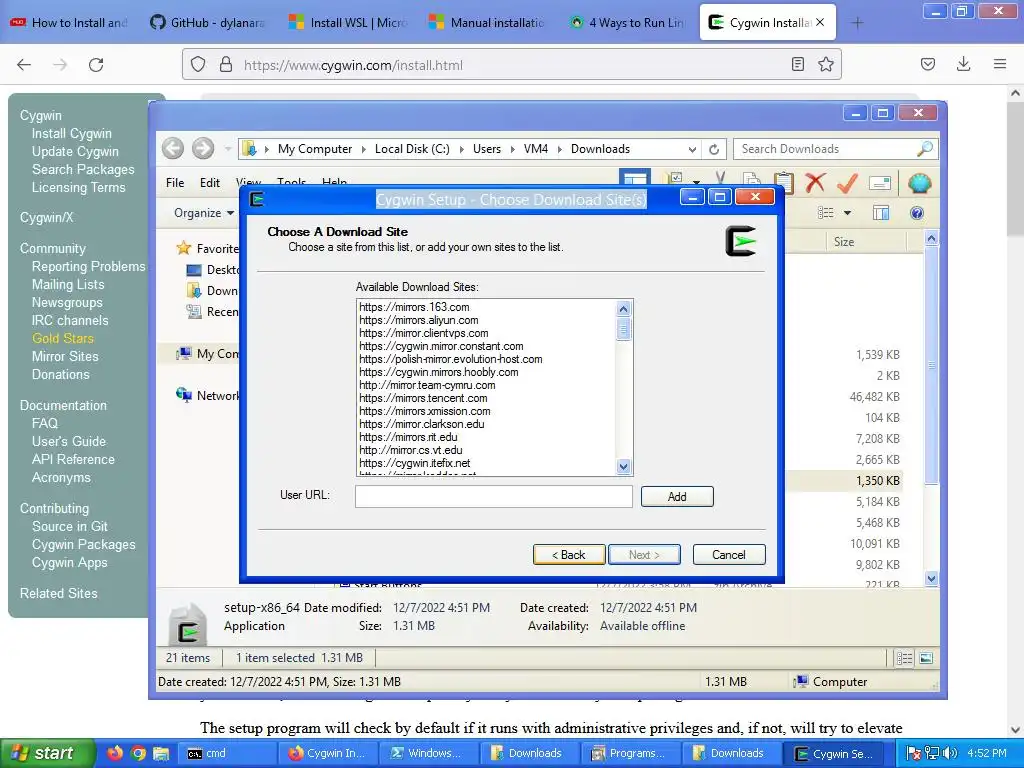The width and height of the screenshot is (1024, 768).
Task: Click the Search Downloads box
Action: [x=836, y=149]
